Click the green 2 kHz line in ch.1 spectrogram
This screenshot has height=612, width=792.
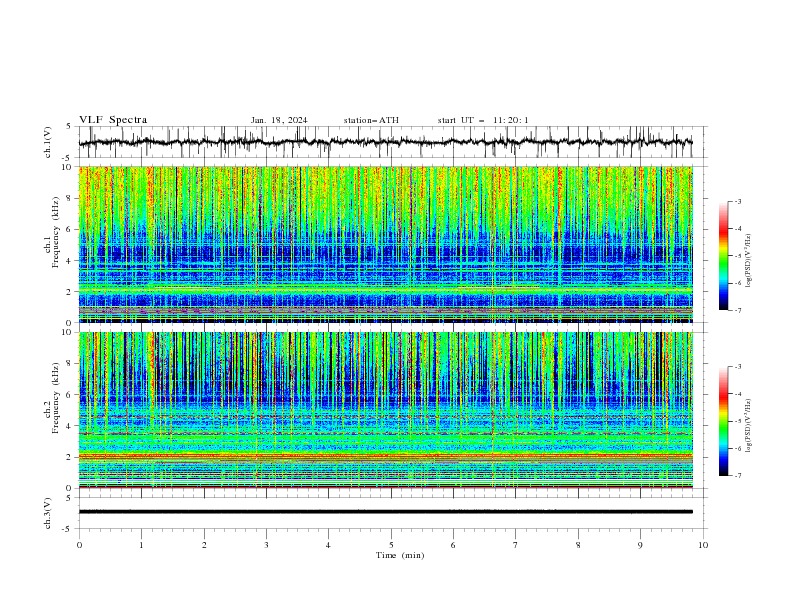(x=385, y=289)
